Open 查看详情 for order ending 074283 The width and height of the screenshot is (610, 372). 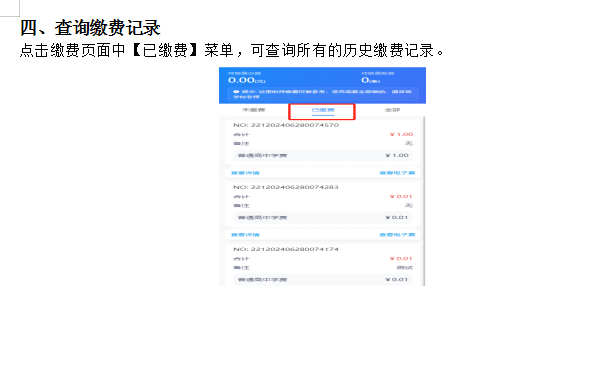click(245, 235)
